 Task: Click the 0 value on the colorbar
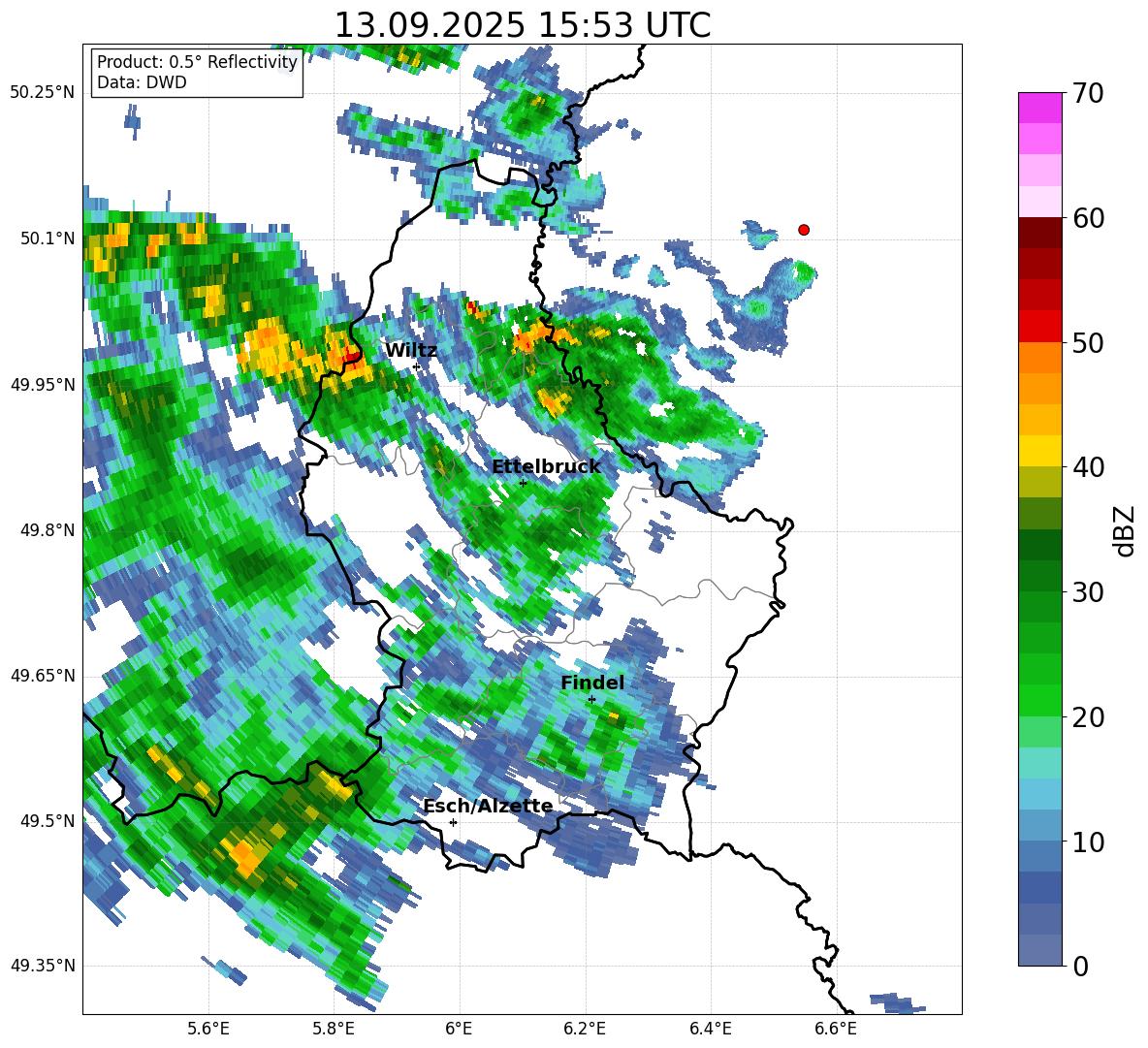pyautogui.click(x=1080, y=966)
